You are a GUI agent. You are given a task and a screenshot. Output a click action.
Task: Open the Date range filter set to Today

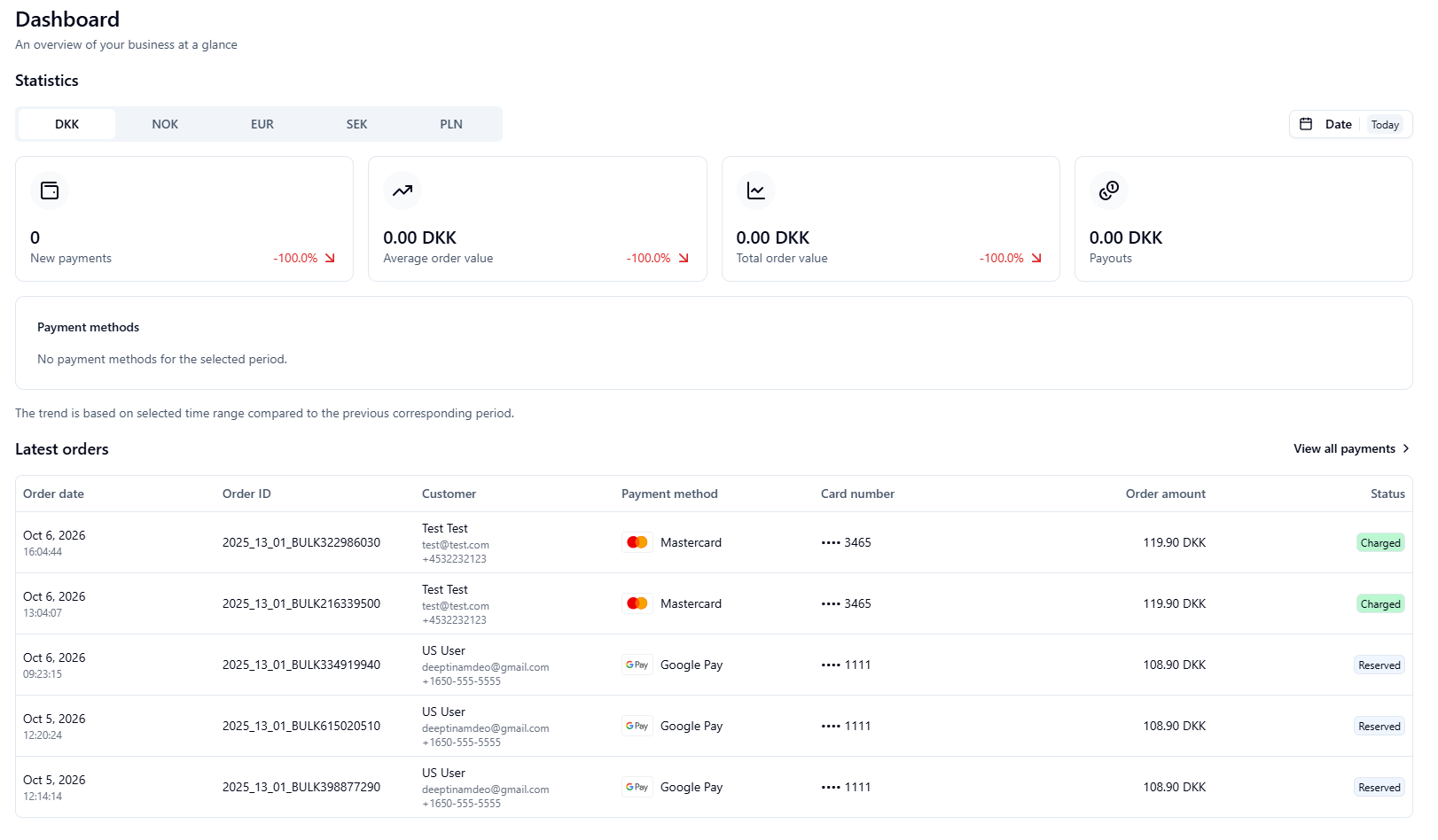coord(1350,124)
